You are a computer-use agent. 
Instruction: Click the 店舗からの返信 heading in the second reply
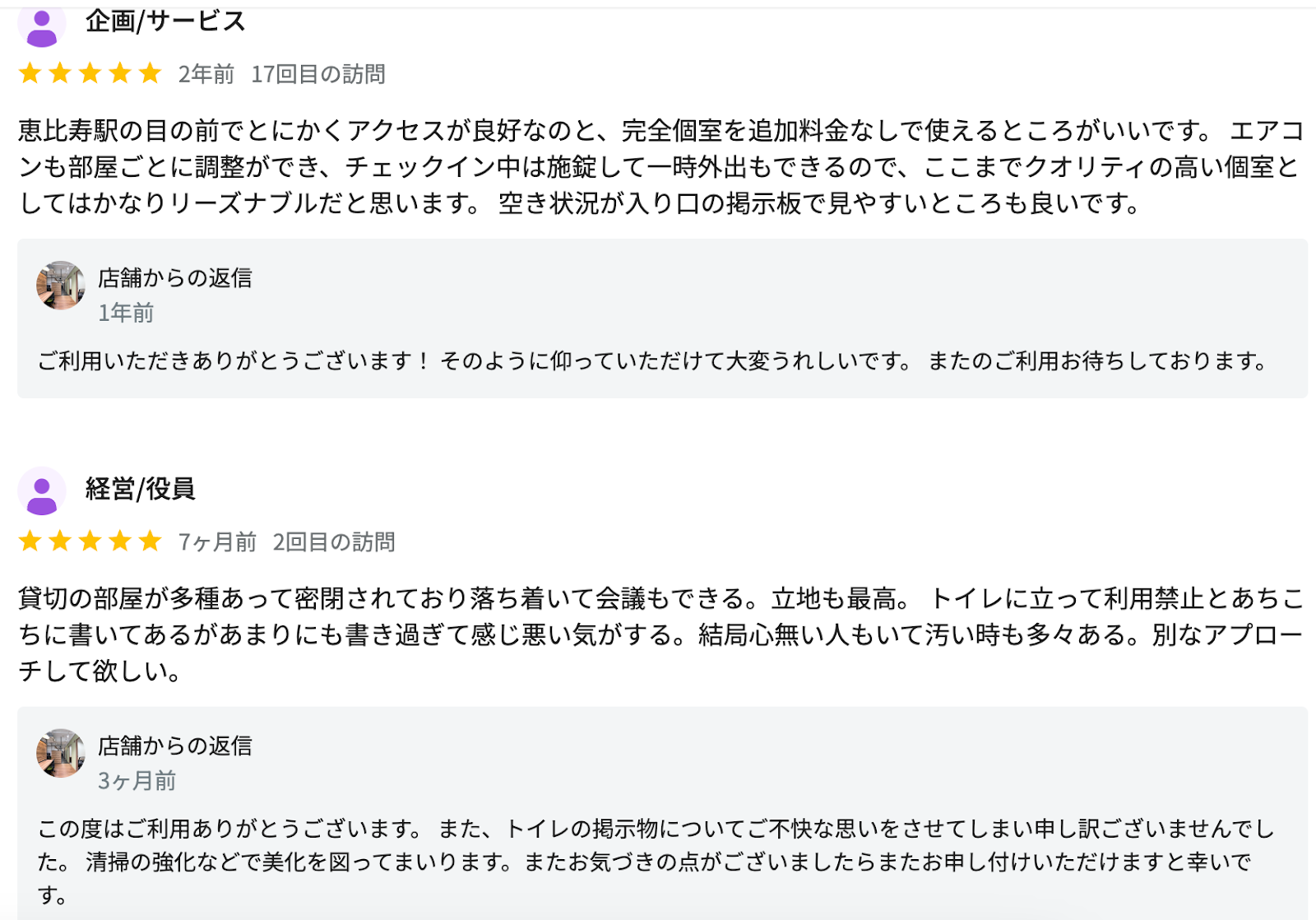pos(175,746)
